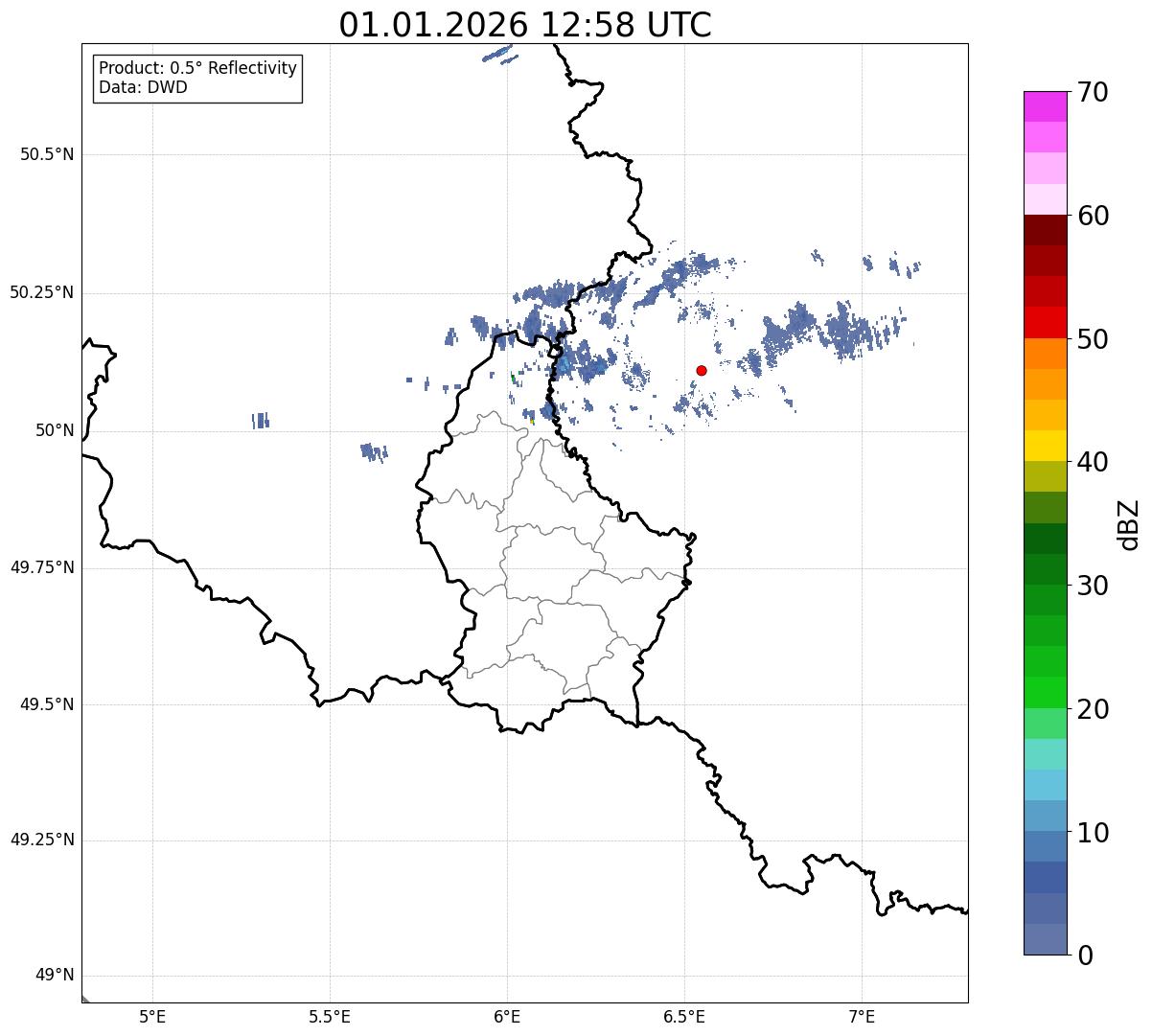This screenshot has width=1152, height=1036.
Task: Click the 5°E longitude label
Action: pos(152,1016)
